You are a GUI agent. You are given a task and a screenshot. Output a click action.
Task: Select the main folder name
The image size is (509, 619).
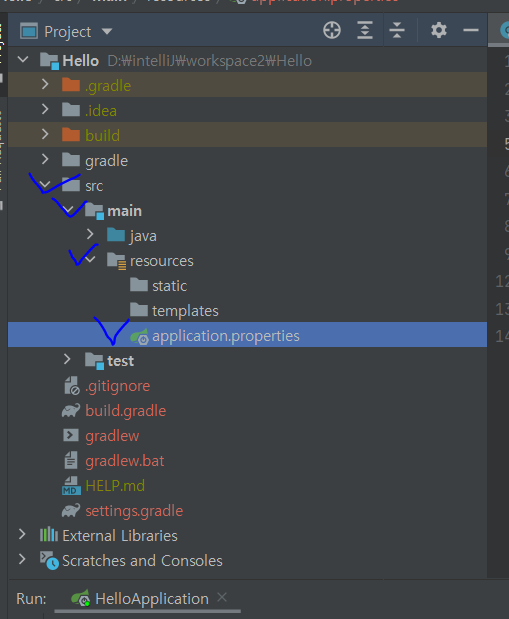point(124,211)
